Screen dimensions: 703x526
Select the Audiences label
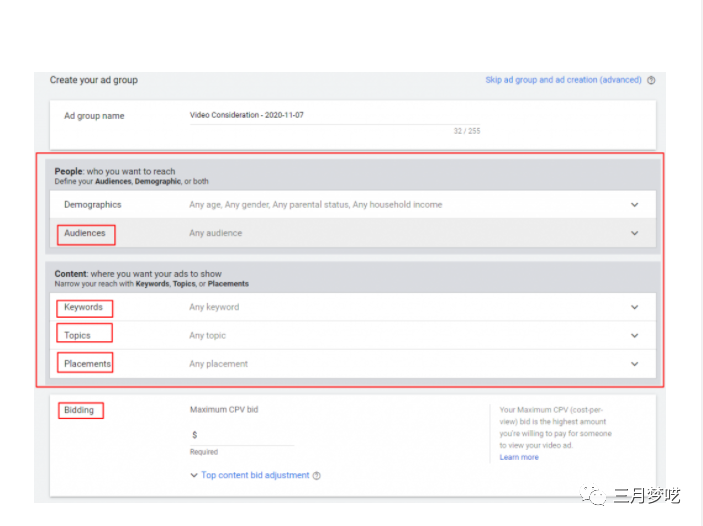coord(85,233)
